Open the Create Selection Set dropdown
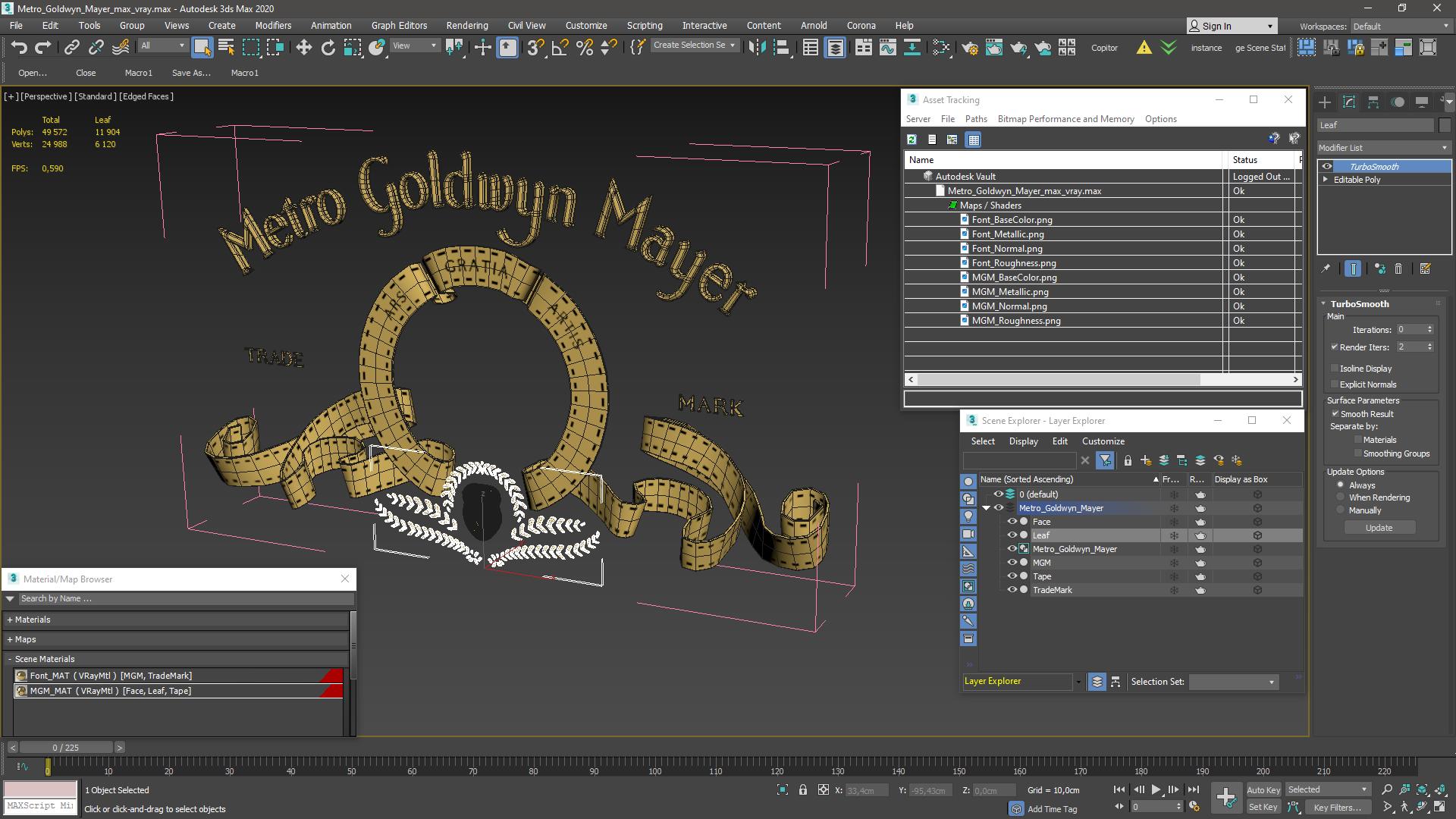1456x819 pixels. (x=695, y=45)
